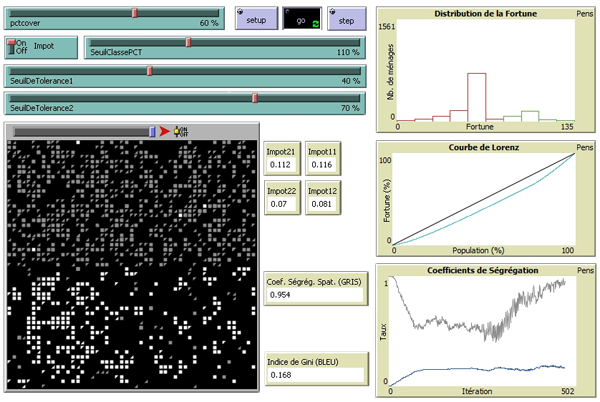
Task: Click the tall red histogram bar
Action: pyautogui.click(x=476, y=97)
